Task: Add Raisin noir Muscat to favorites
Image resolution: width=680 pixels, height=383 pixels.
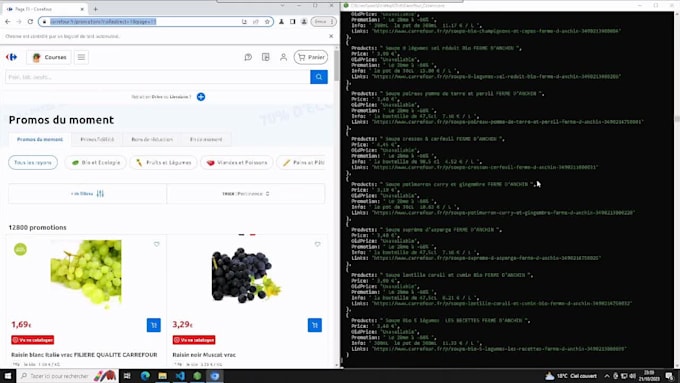Action: 317,244
